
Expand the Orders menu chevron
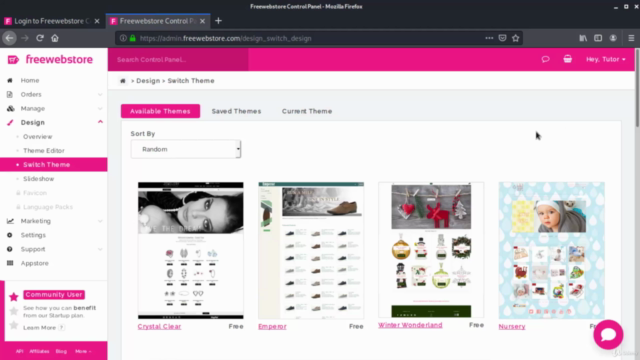point(100,95)
